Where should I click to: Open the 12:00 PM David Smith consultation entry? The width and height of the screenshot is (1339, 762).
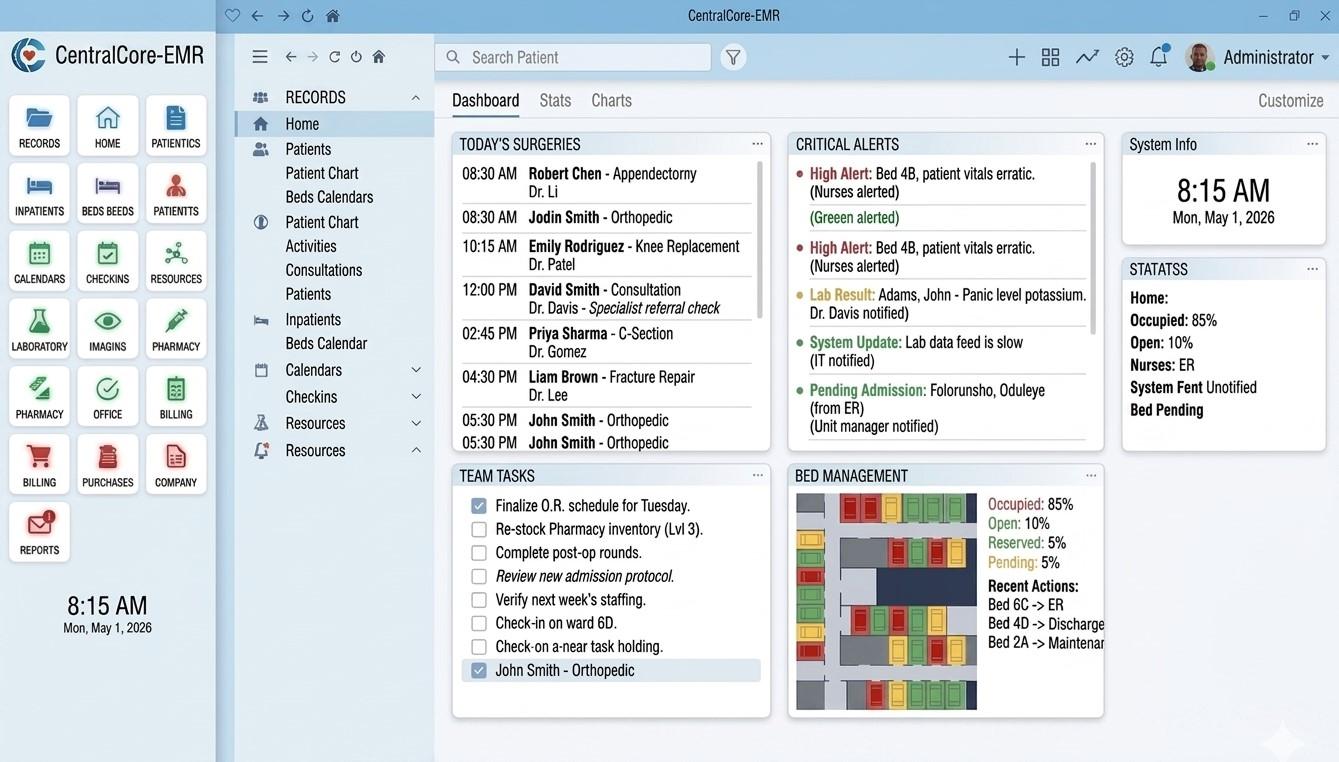(x=606, y=299)
